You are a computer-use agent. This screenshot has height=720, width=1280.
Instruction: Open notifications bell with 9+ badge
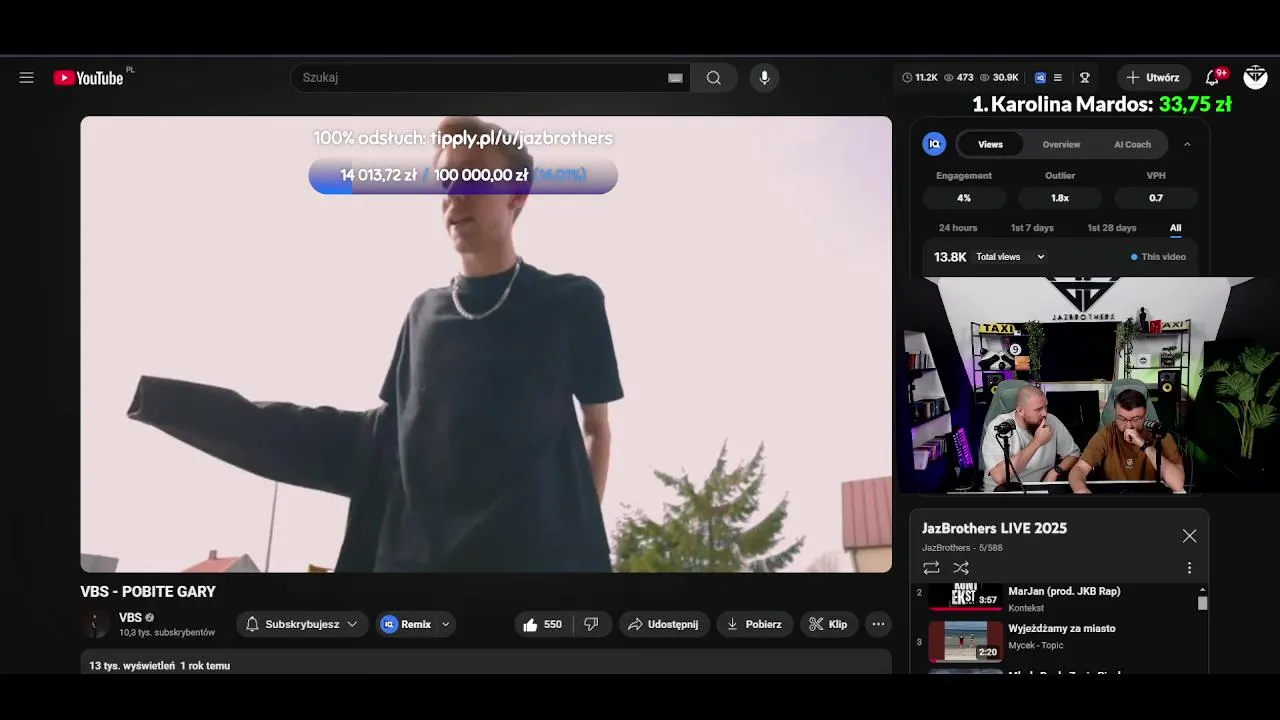point(1213,77)
